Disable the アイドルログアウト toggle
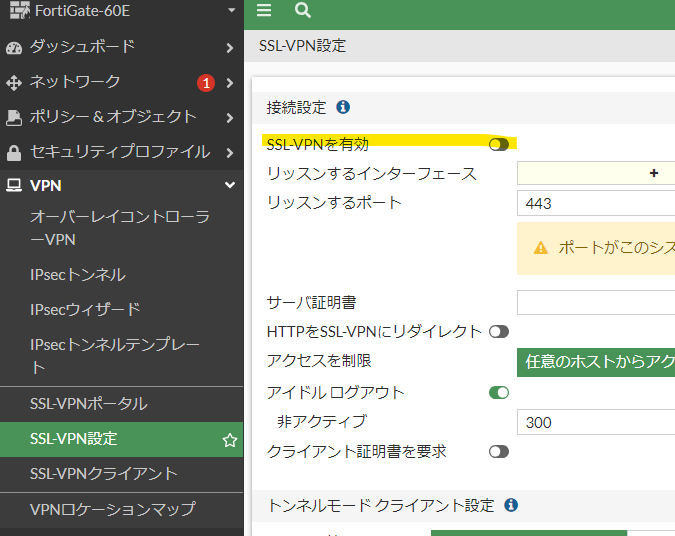Screen dimensions: 675x536 499,393
